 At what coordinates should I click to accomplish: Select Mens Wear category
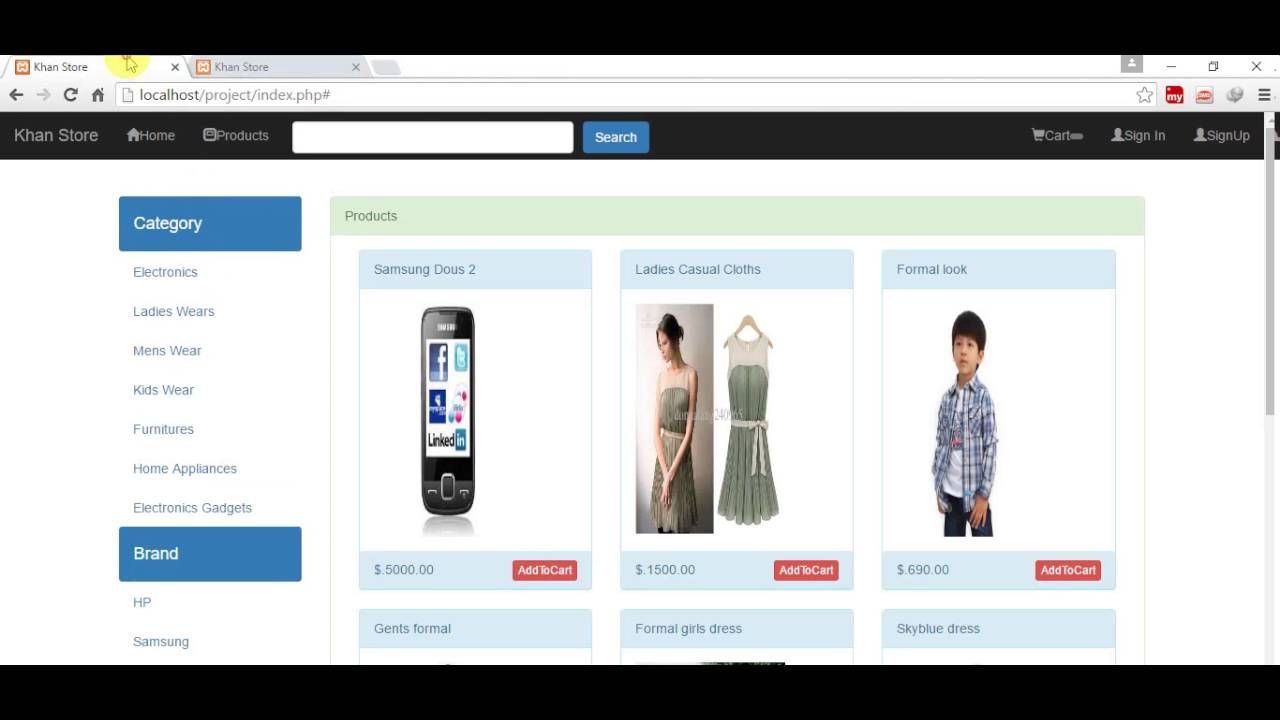click(167, 351)
